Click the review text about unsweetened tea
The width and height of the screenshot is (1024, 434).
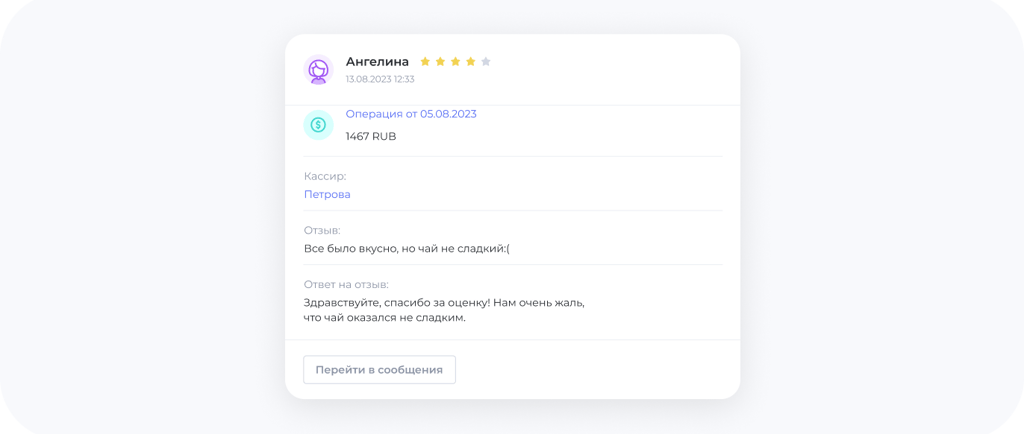(407, 249)
